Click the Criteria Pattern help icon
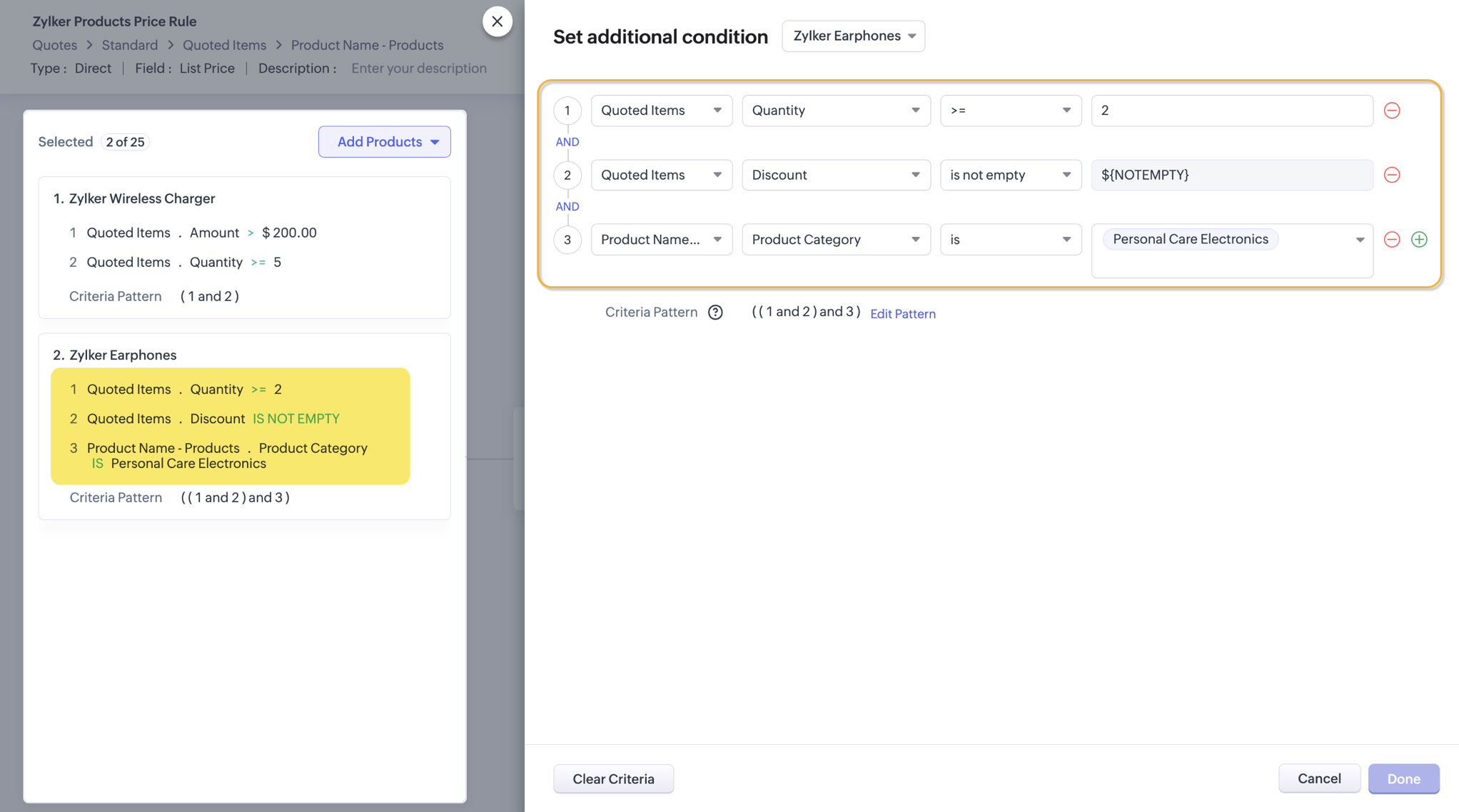The image size is (1459, 812). (715, 313)
